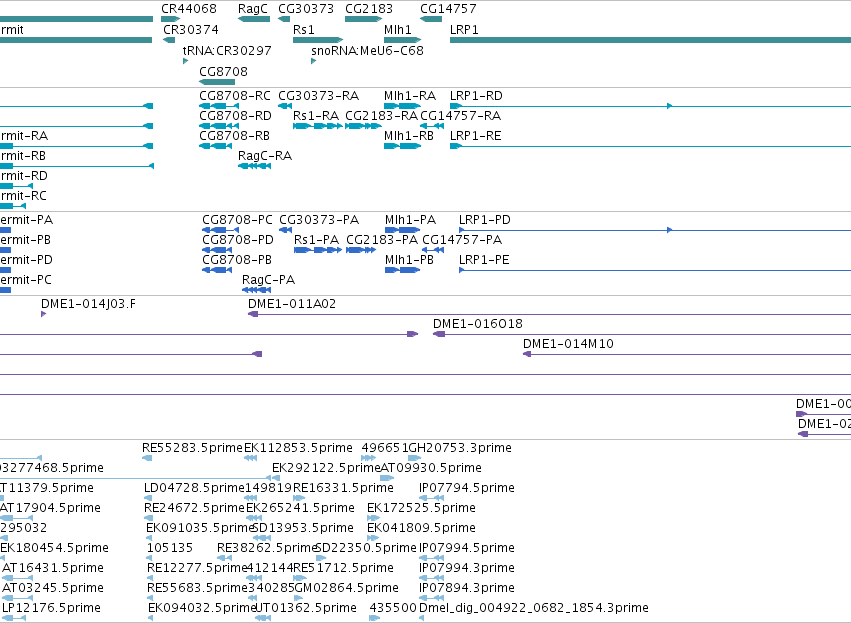Select the LRP1-RD transcript label

[x=477, y=96]
